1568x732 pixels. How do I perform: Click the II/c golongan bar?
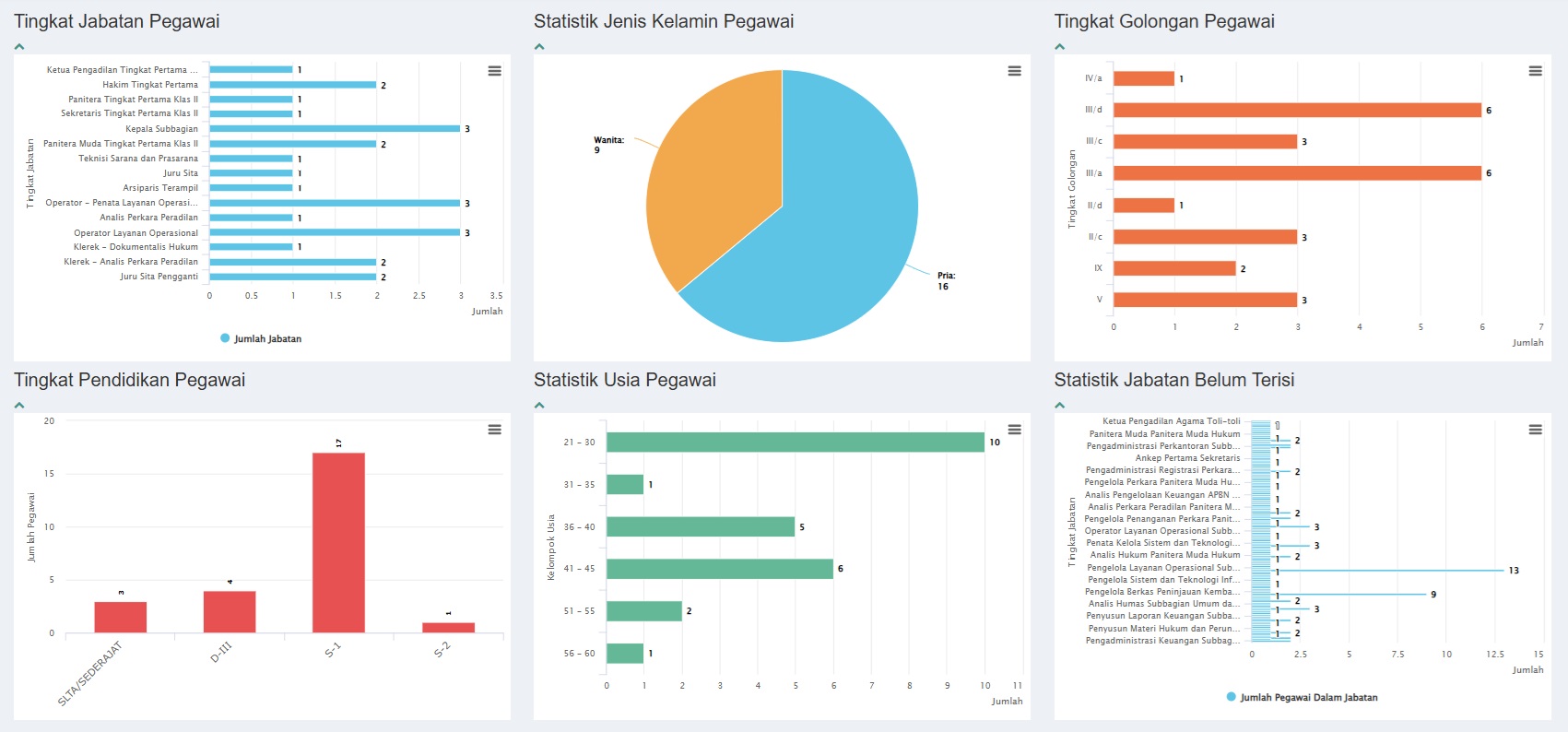point(1205,237)
